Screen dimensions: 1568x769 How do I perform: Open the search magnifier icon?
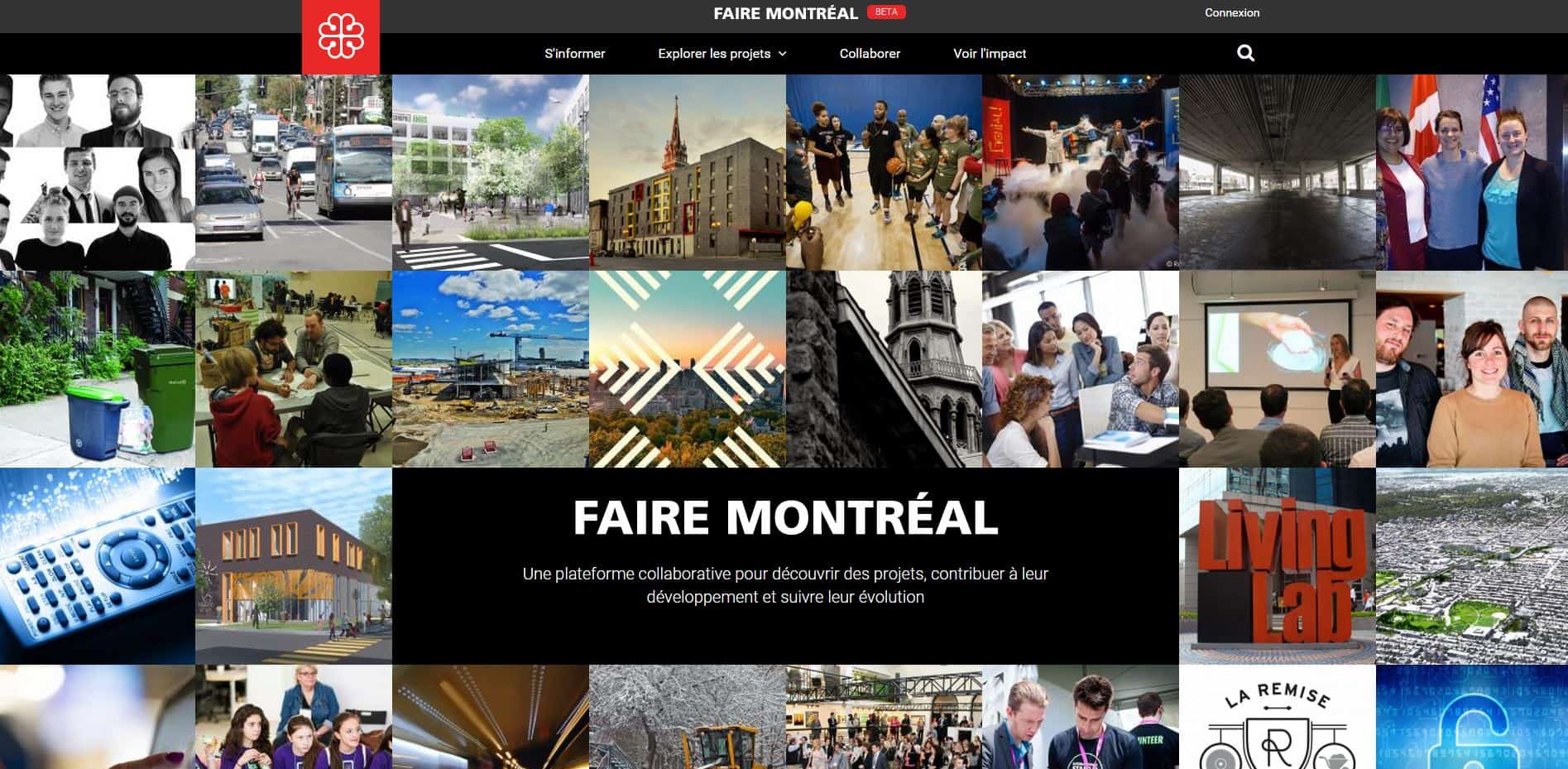pos(1245,54)
